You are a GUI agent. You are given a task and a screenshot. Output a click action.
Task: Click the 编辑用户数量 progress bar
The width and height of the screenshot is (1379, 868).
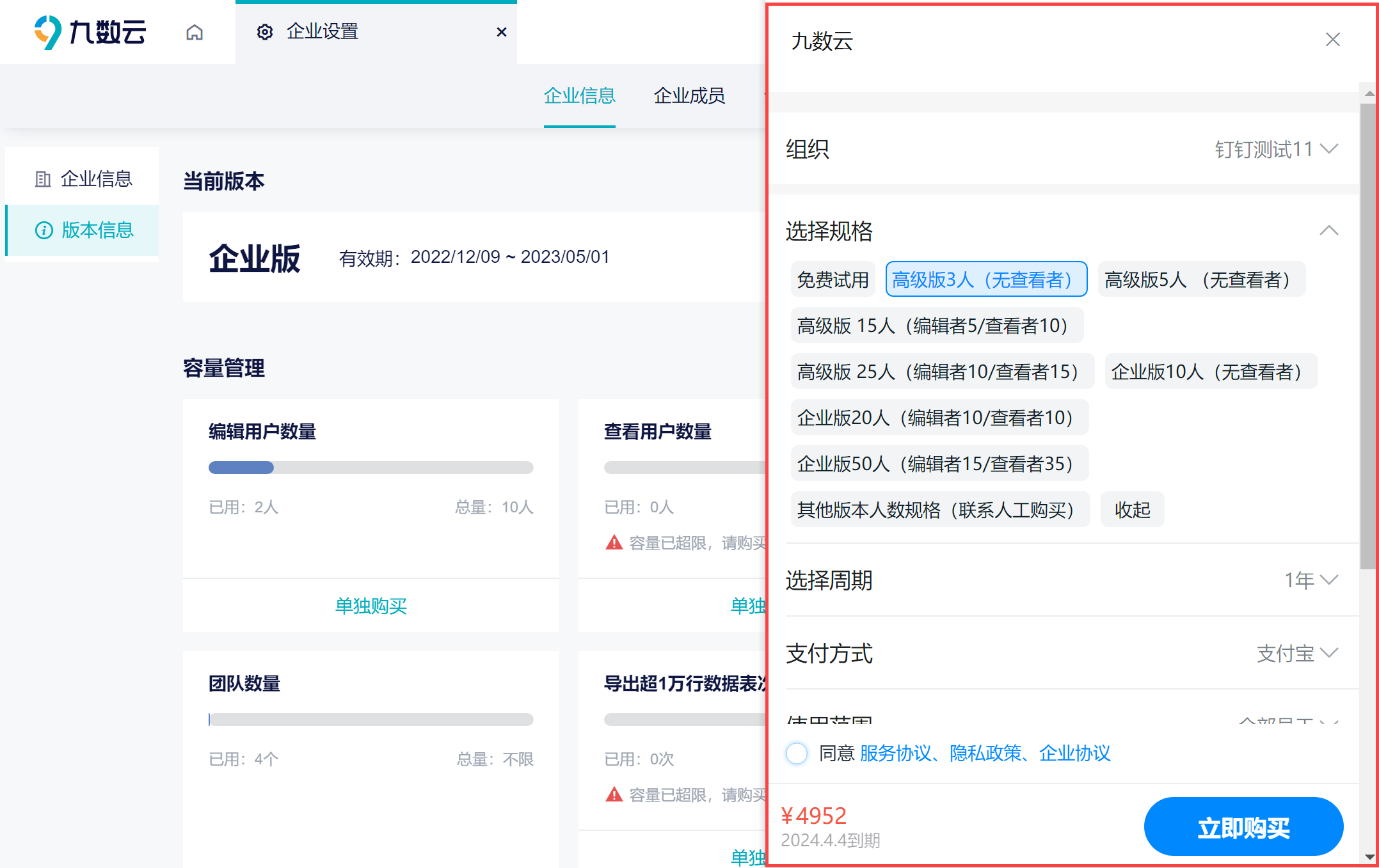point(371,468)
